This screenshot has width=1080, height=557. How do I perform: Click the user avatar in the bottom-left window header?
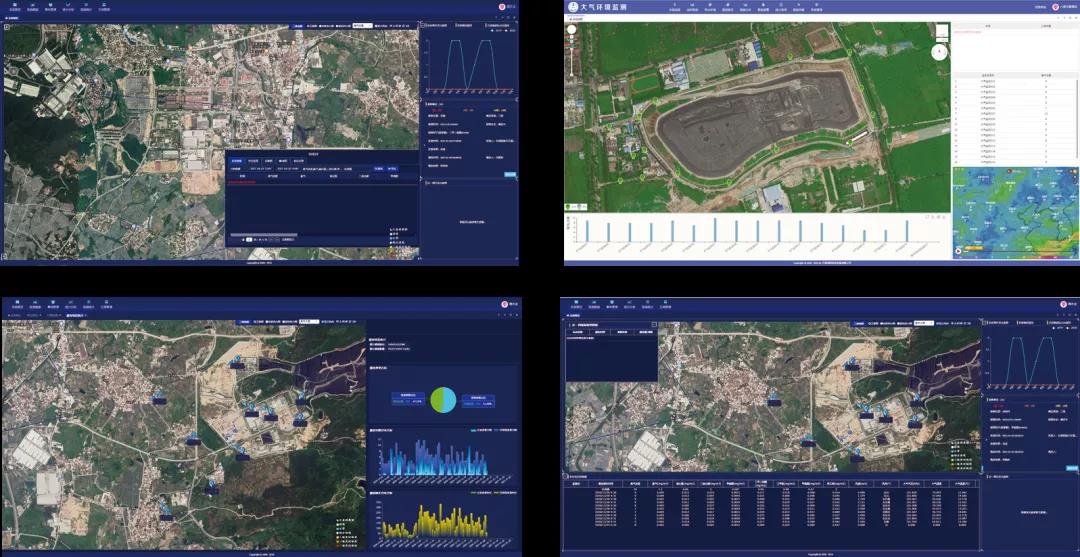pos(504,304)
